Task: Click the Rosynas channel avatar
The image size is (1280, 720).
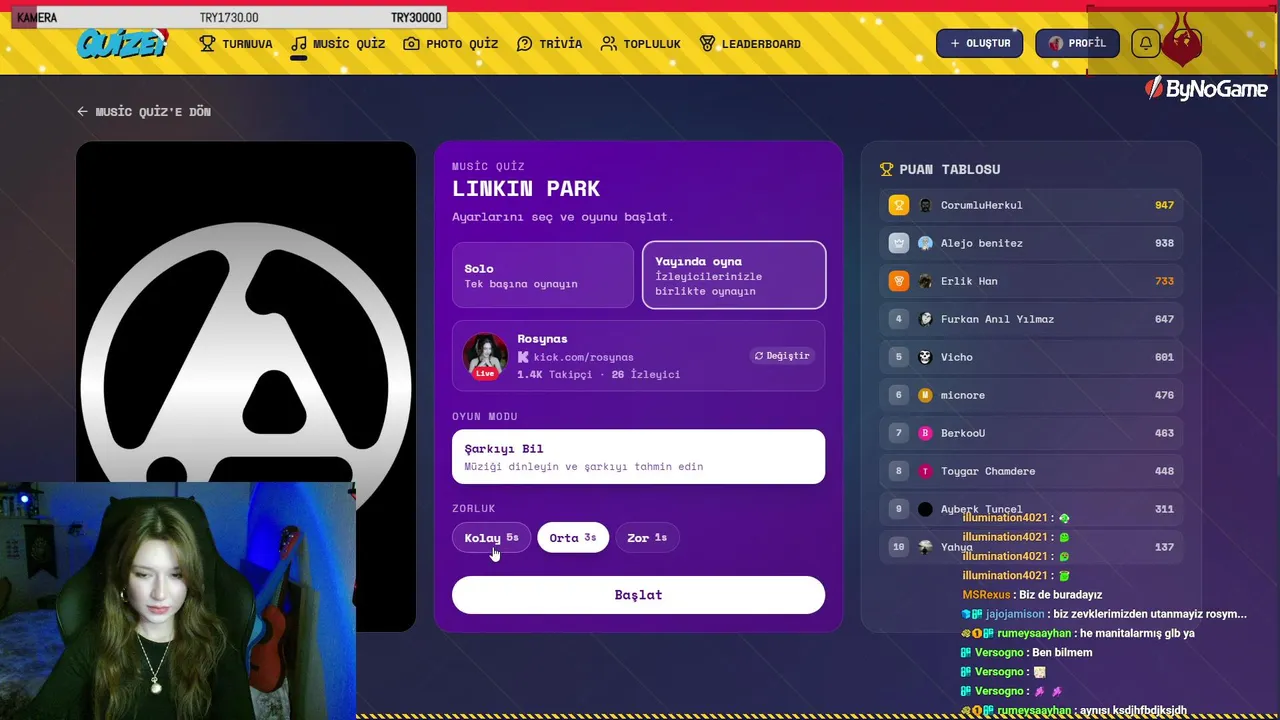Action: [485, 356]
